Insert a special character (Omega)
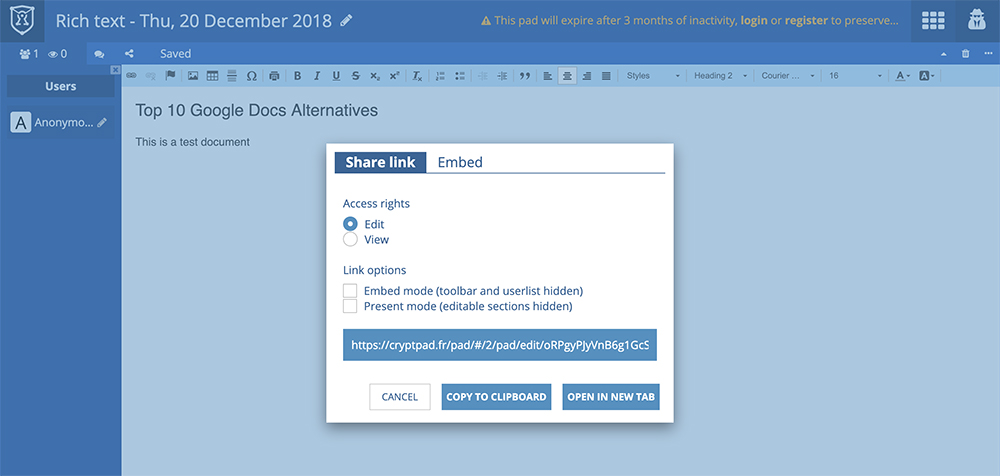This screenshot has height=476, width=1000. point(251,75)
